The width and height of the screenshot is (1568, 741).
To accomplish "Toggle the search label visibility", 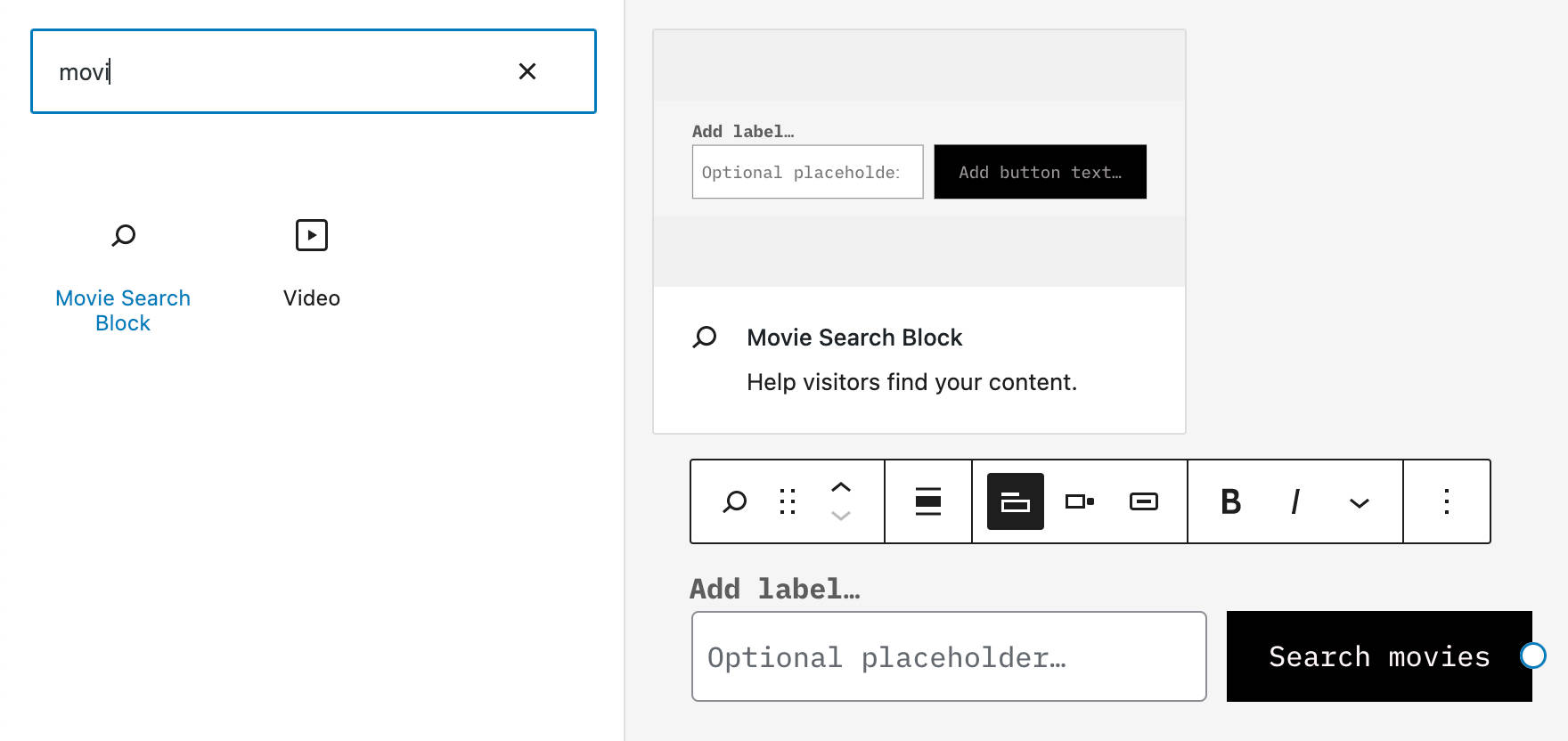I will [1015, 501].
